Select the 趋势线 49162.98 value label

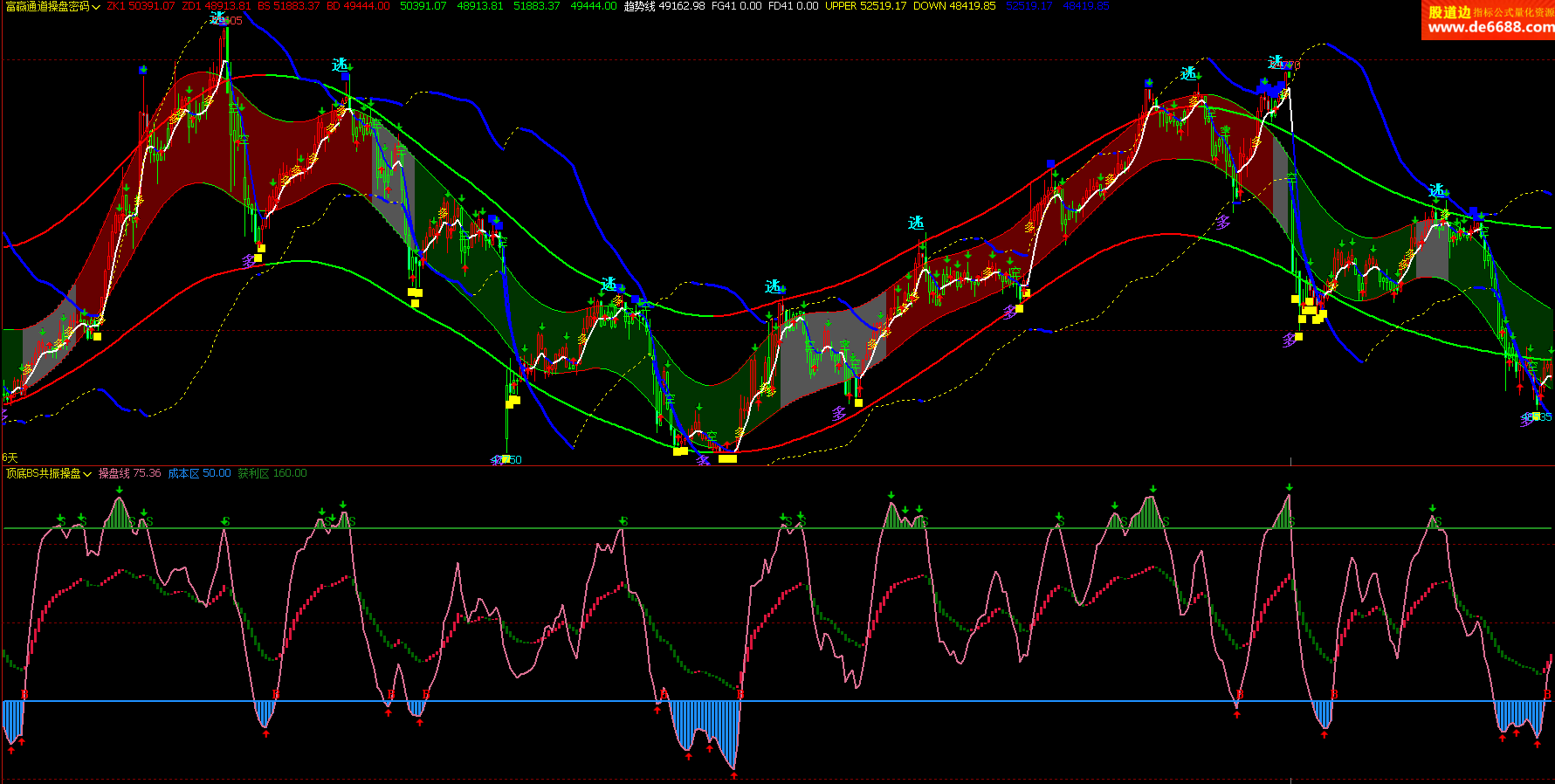click(664, 6)
